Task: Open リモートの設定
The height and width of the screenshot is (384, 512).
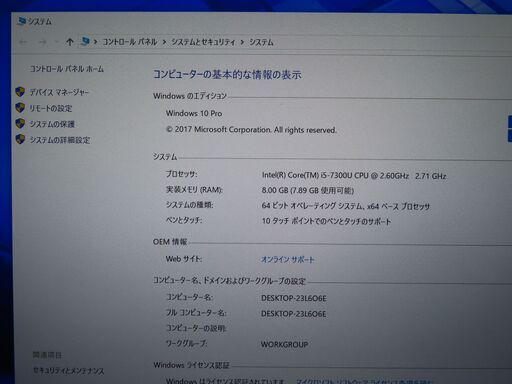Action: pos(51,108)
